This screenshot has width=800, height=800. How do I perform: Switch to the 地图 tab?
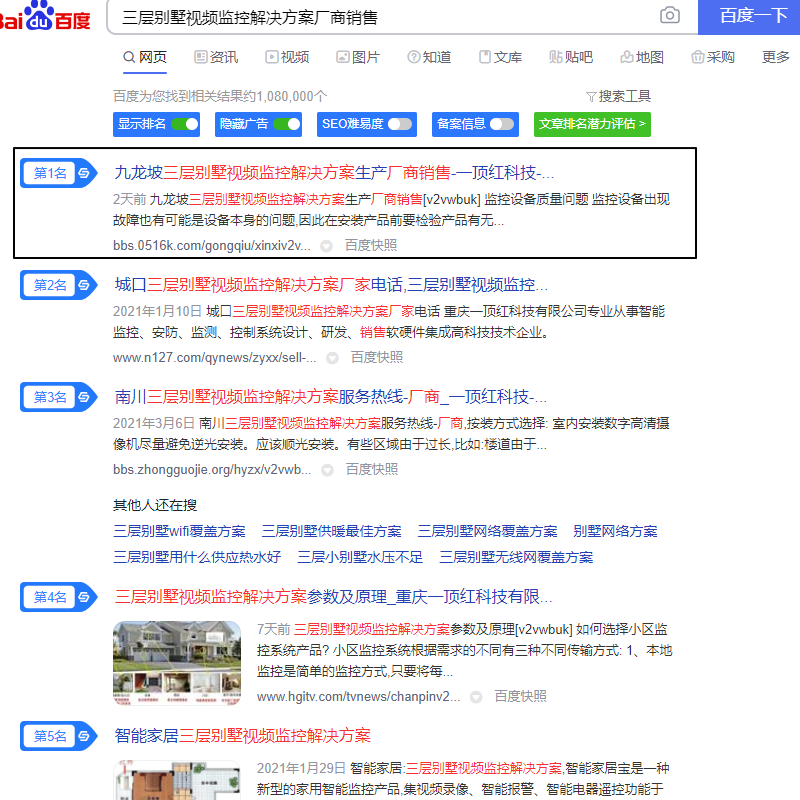(x=642, y=57)
